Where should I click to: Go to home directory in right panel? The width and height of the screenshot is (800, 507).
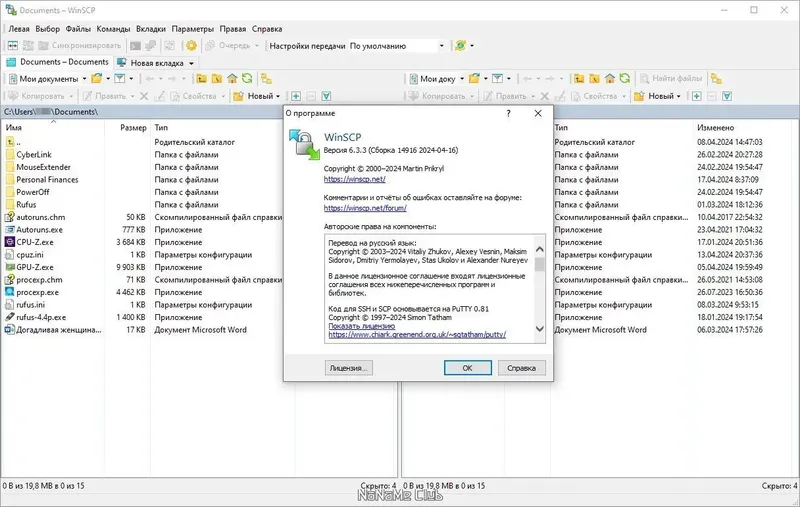610,79
